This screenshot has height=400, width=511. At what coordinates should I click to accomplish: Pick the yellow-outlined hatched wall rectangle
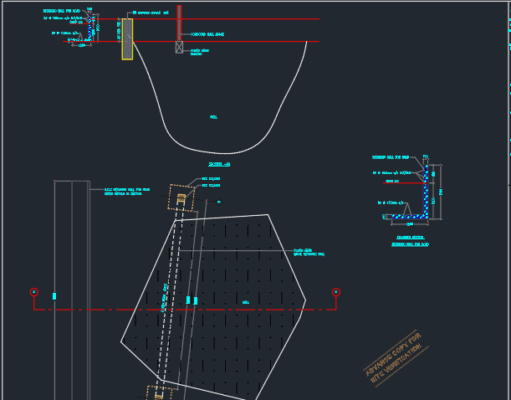click(x=127, y=39)
